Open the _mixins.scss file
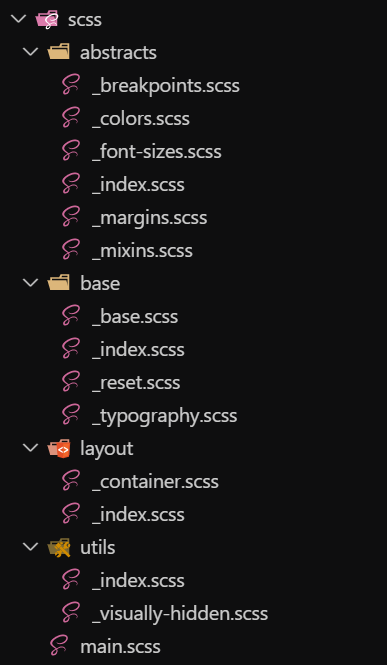The height and width of the screenshot is (665, 387). (142, 251)
